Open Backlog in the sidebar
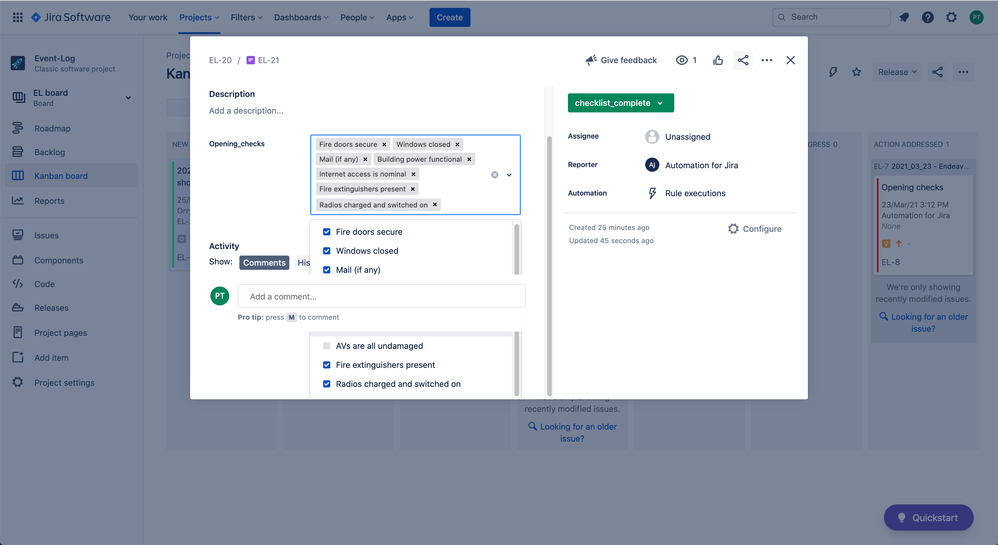This screenshot has height=545, width=998. pos(71,152)
